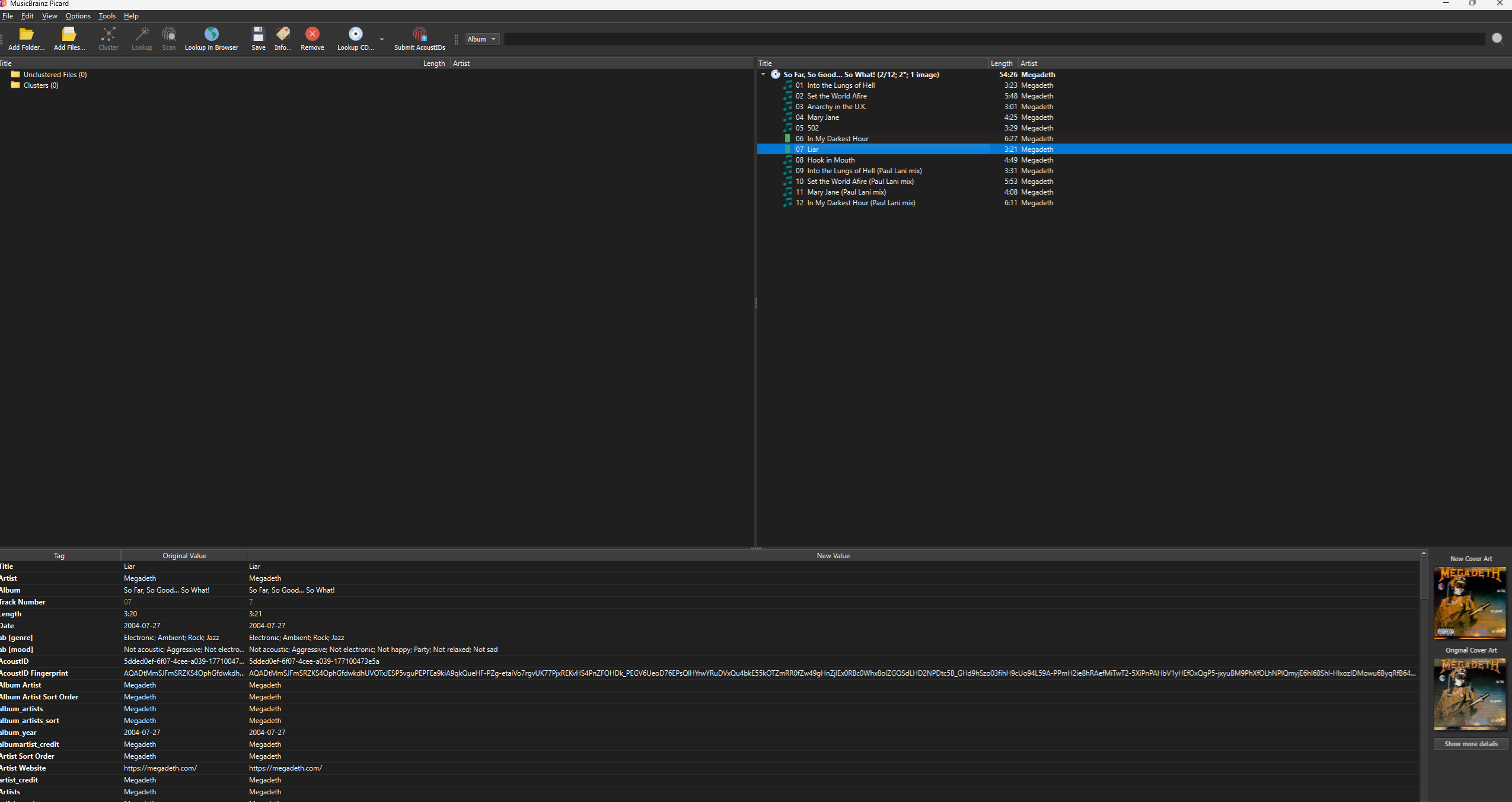This screenshot has width=1512, height=802.
Task: Select the Unclustered Files (0) item
Action: click(55, 75)
